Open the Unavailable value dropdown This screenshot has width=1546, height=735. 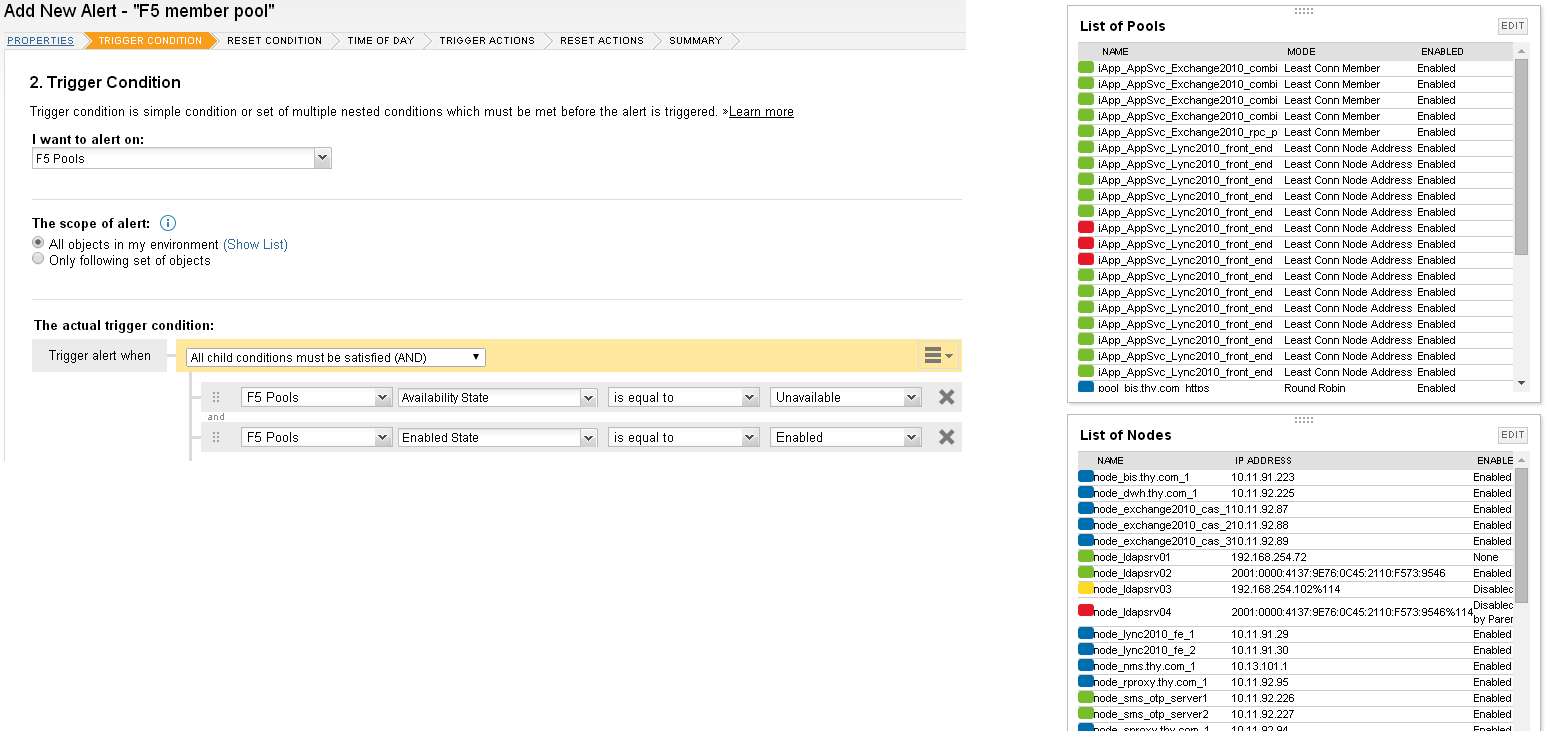point(846,397)
